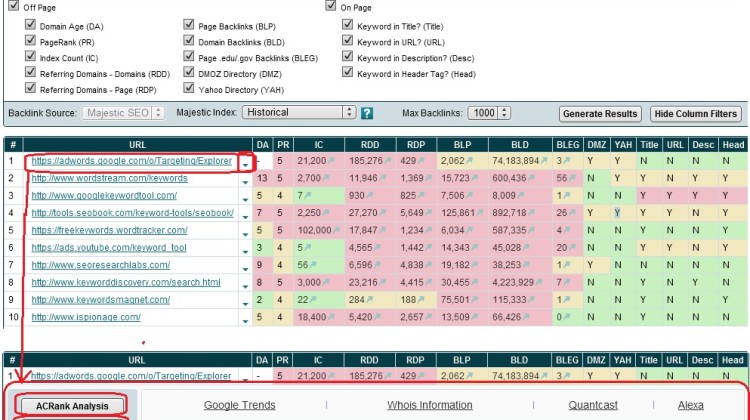This screenshot has height=420, width=750.
Task: Open external link arrow beside RDP value 5,649
Action: [428, 213]
